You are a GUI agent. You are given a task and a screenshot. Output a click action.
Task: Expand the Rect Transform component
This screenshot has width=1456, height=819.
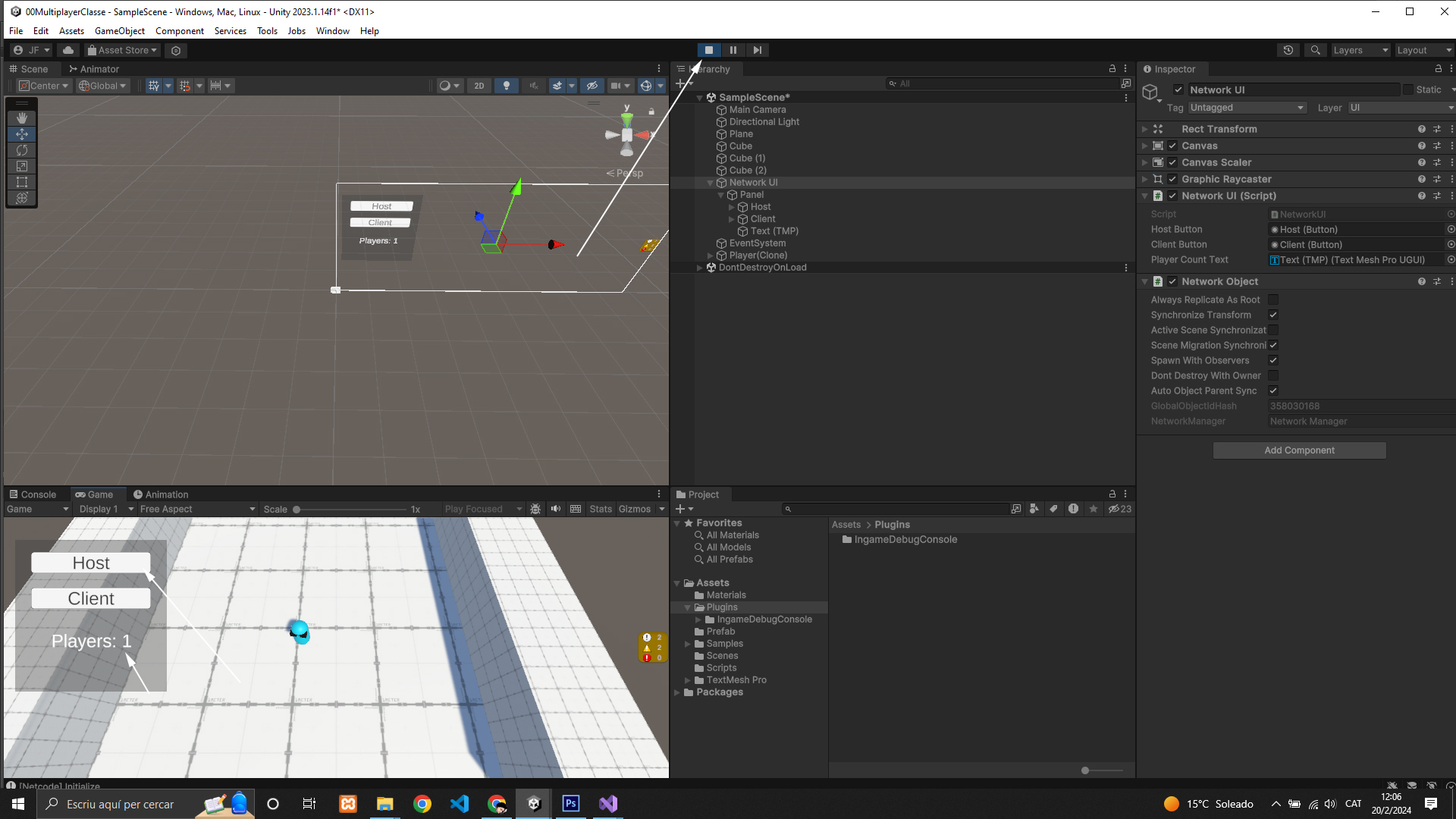click(x=1144, y=129)
